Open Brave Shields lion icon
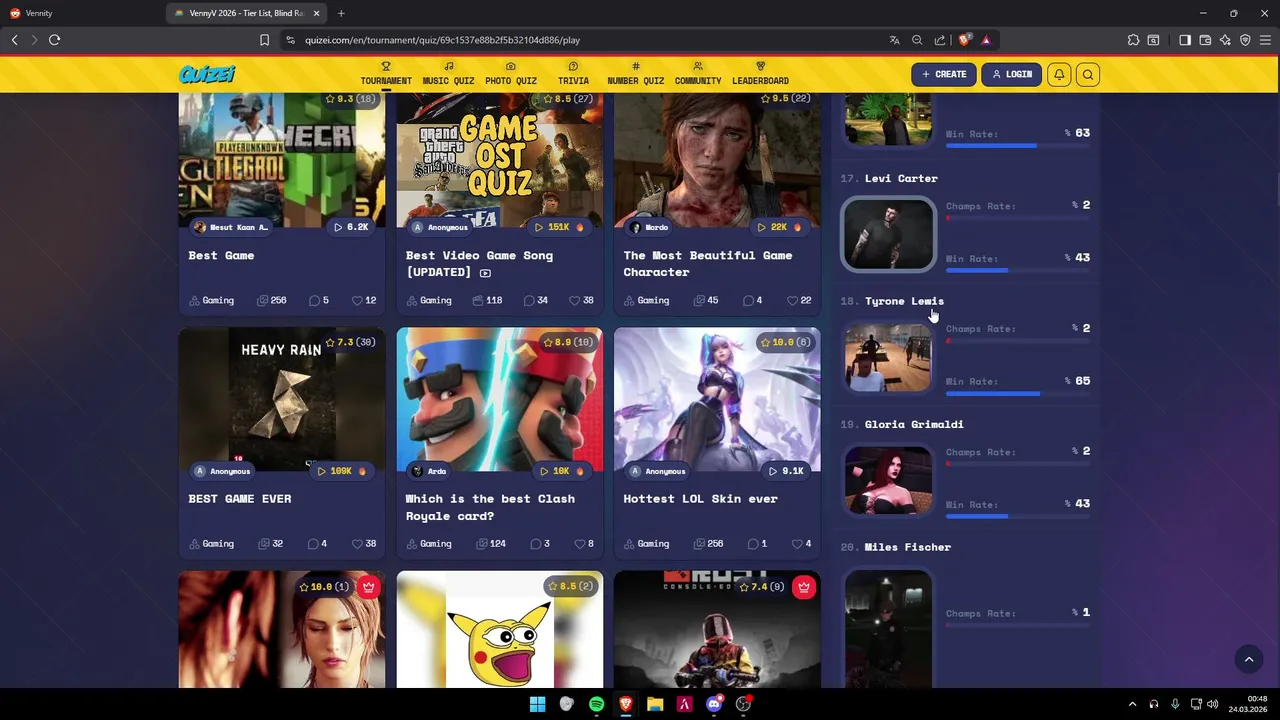This screenshot has width=1280, height=720. [x=964, y=40]
